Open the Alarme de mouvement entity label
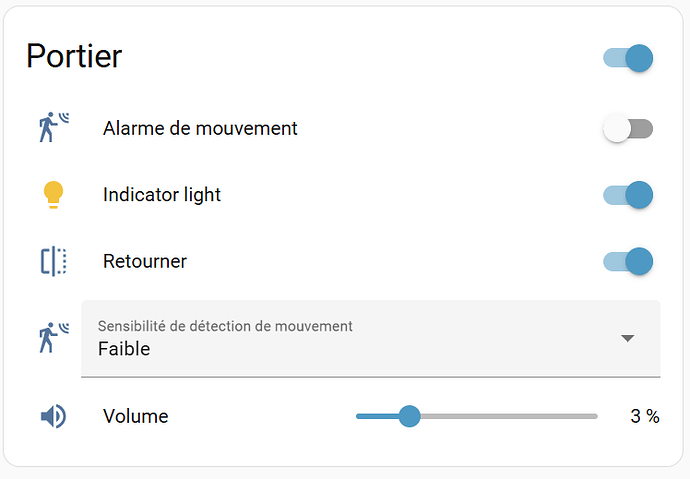The image size is (690, 479). tap(200, 128)
